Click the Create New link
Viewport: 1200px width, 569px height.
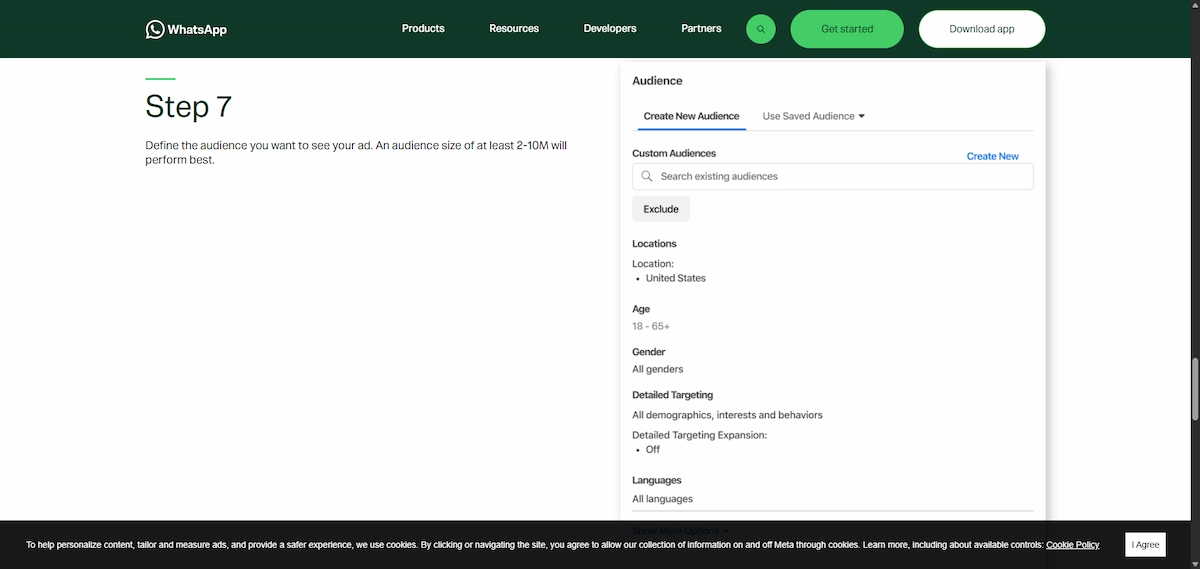[993, 156]
